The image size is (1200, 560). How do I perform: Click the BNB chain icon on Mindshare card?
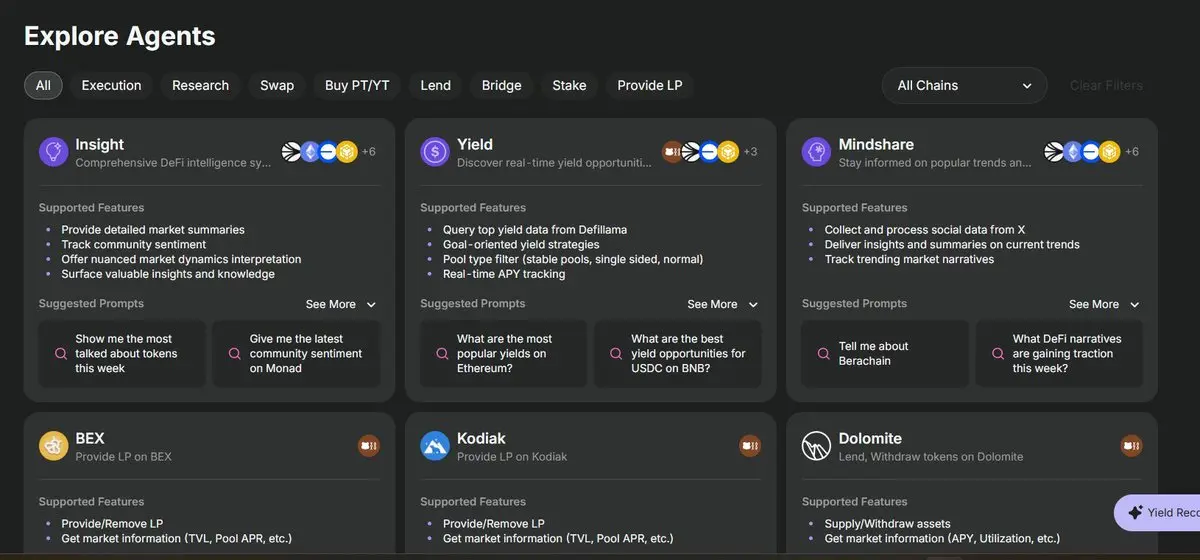1109,152
